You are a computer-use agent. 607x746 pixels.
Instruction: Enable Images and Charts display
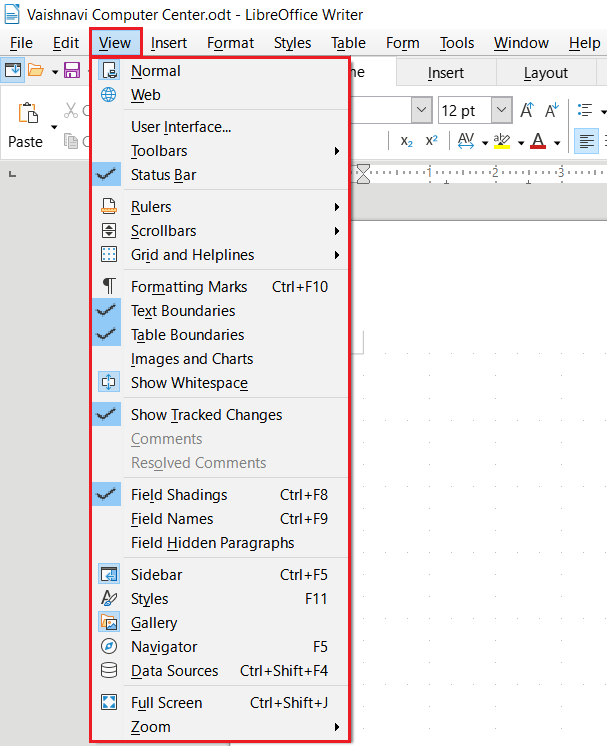[x=220, y=359]
